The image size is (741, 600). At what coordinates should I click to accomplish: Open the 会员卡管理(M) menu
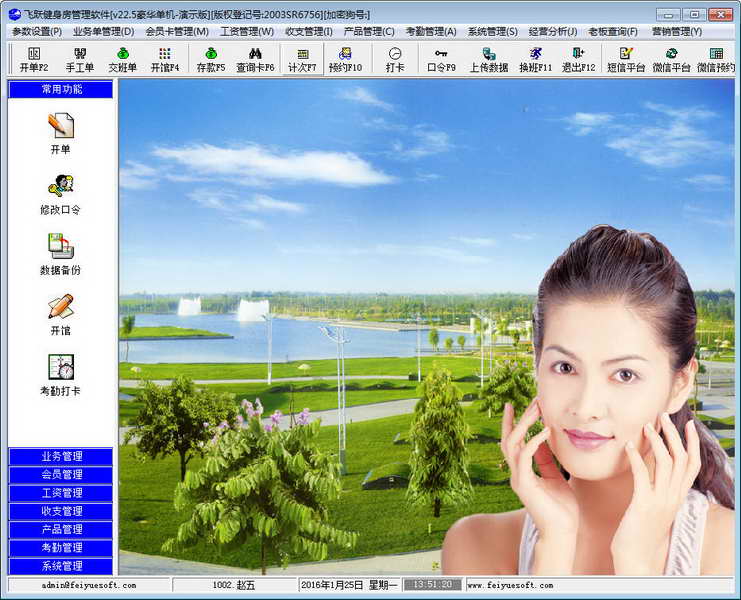176,31
